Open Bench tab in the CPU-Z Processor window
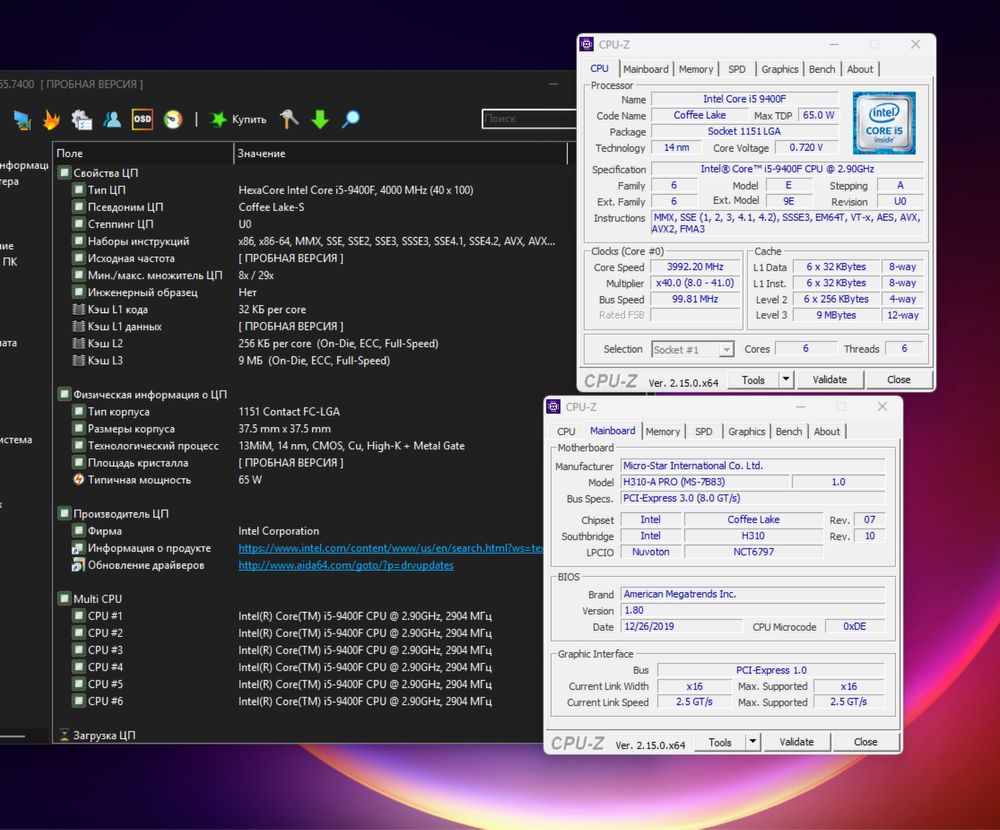 point(822,69)
